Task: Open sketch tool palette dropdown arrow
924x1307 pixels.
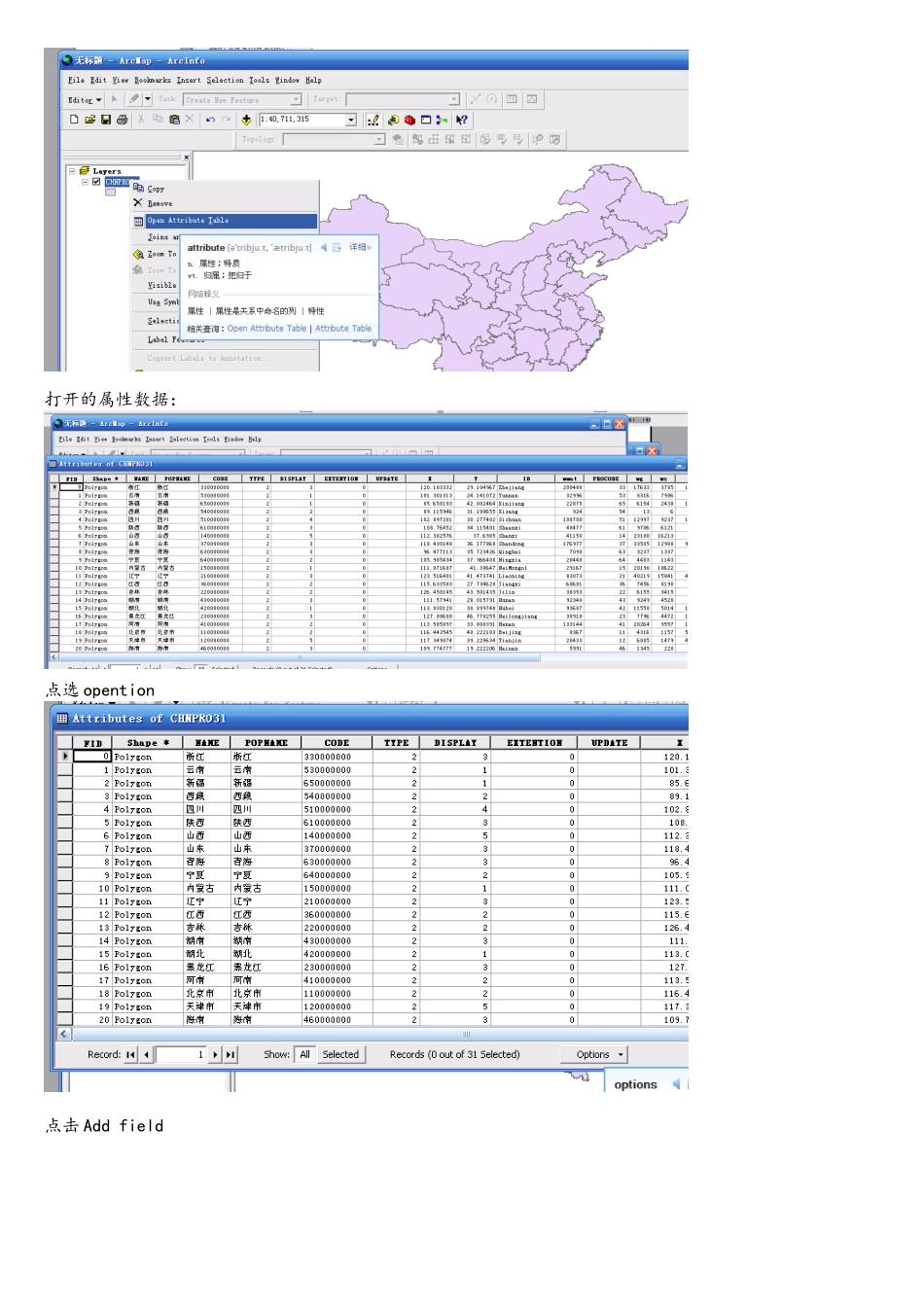Action: point(148,99)
